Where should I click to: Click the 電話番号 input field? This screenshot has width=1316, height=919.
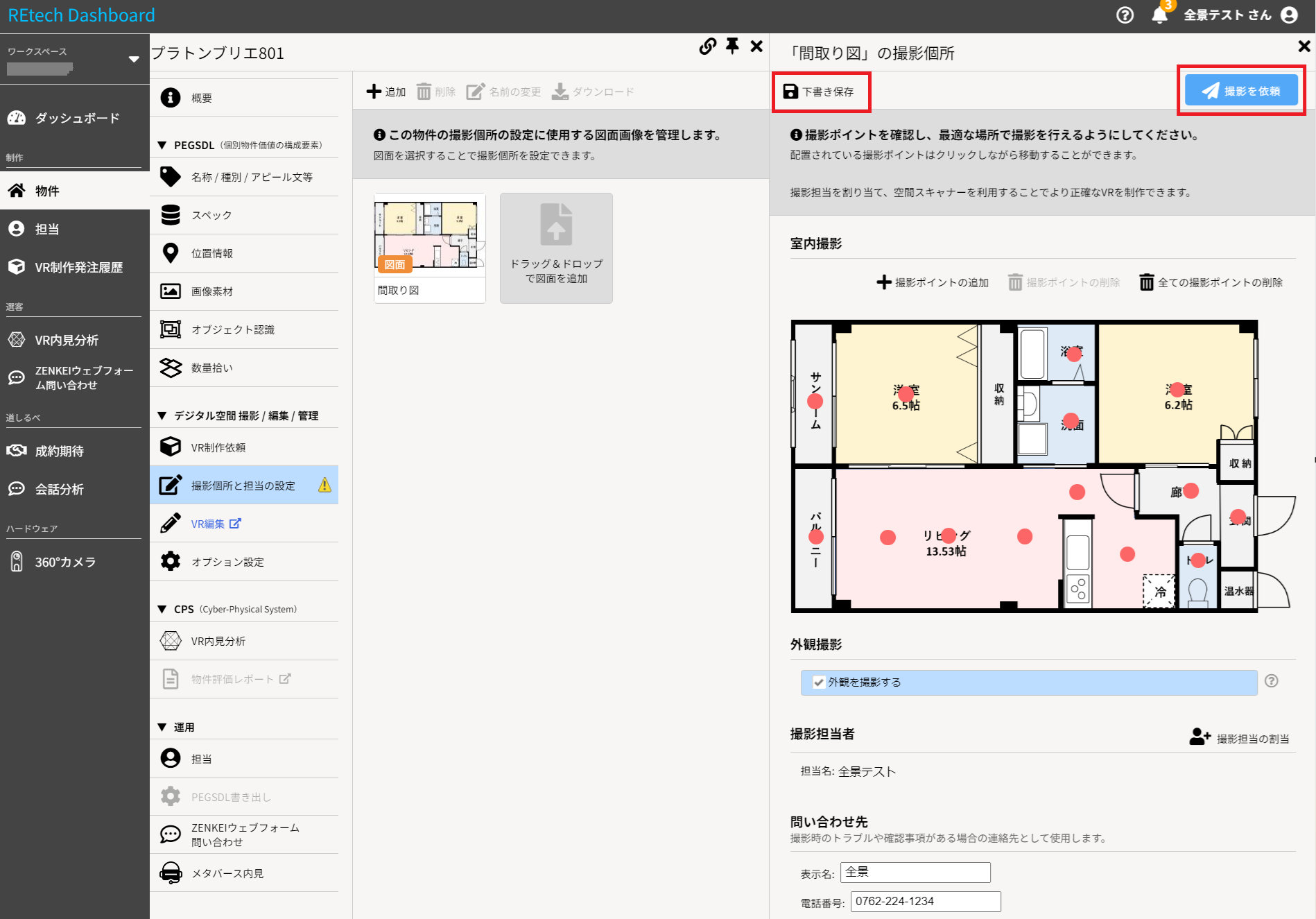point(925,902)
